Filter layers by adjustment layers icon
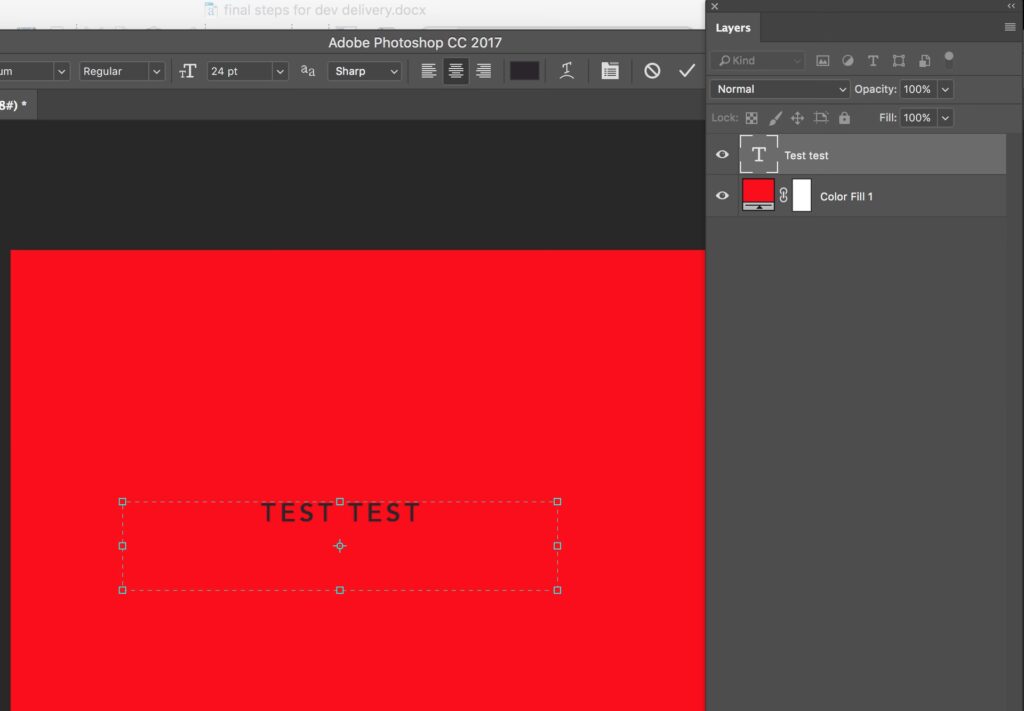The height and width of the screenshot is (711, 1024). tap(848, 61)
